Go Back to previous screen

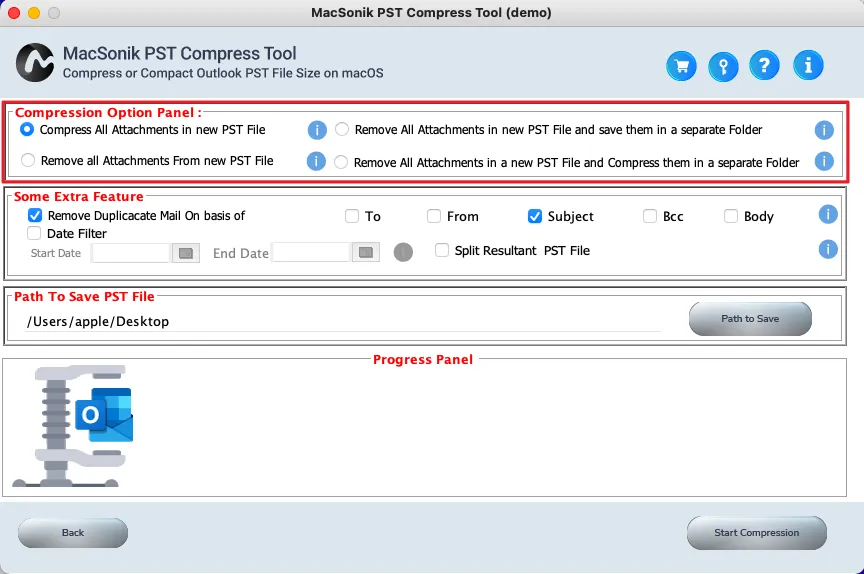[73, 533]
